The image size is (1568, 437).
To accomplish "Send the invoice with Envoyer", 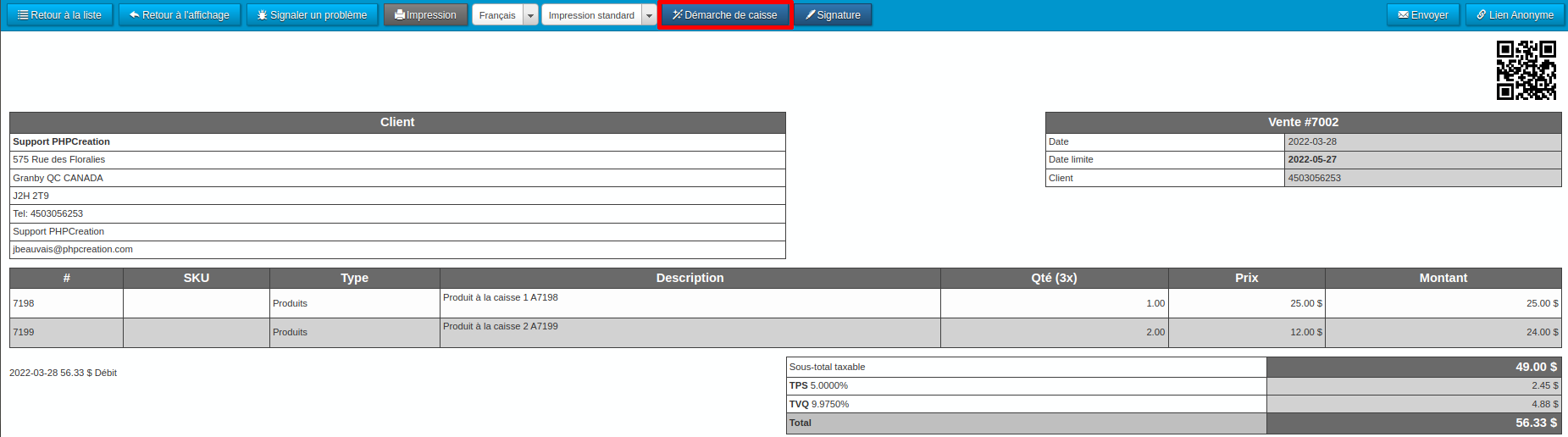I will click(1423, 15).
